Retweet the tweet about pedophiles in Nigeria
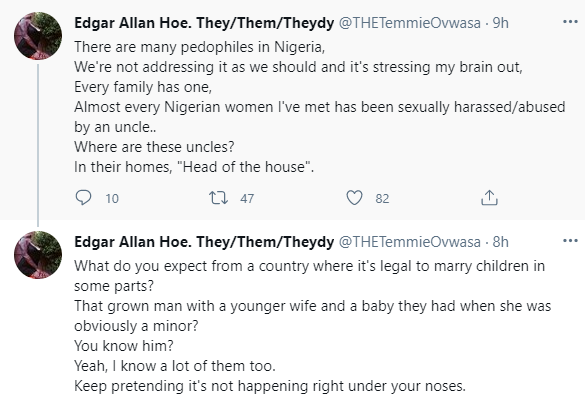 coord(218,198)
